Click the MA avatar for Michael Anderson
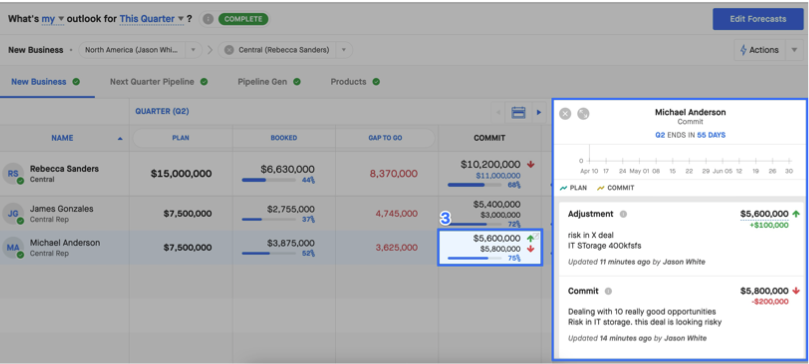Screen dimensions: 809x364 click(12, 247)
